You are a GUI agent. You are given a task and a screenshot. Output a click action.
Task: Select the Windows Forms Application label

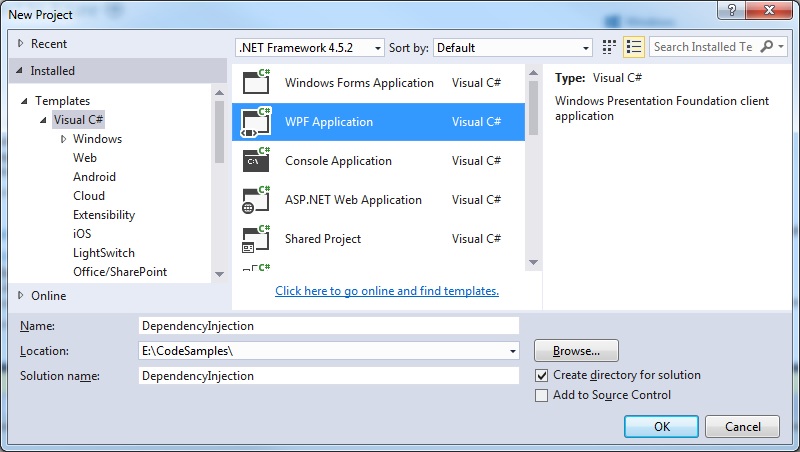[x=359, y=83]
